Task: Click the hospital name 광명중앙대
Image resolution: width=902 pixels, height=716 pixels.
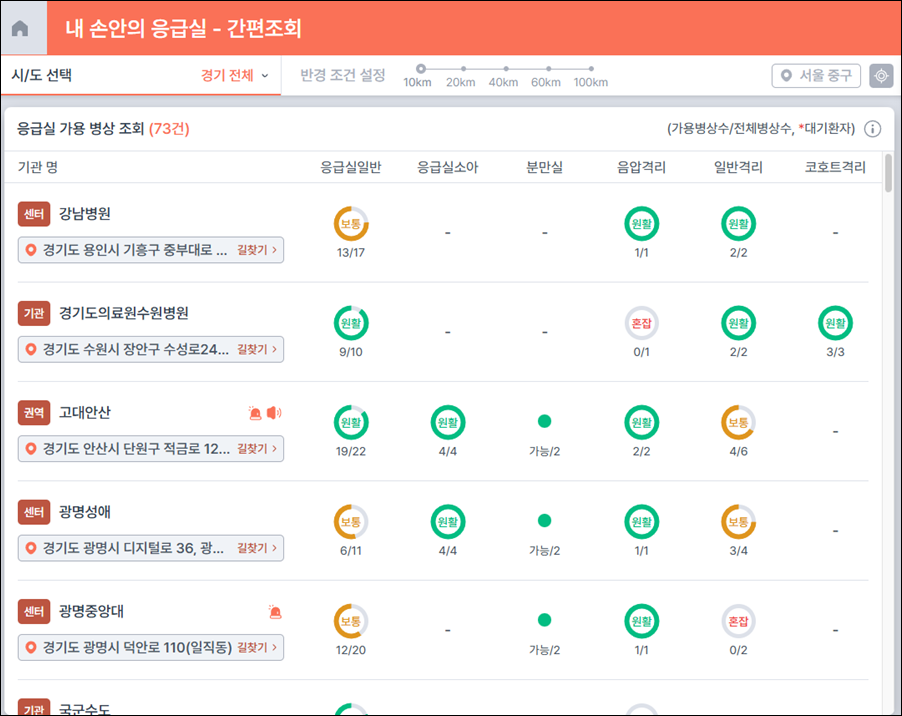Action: [x=91, y=612]
